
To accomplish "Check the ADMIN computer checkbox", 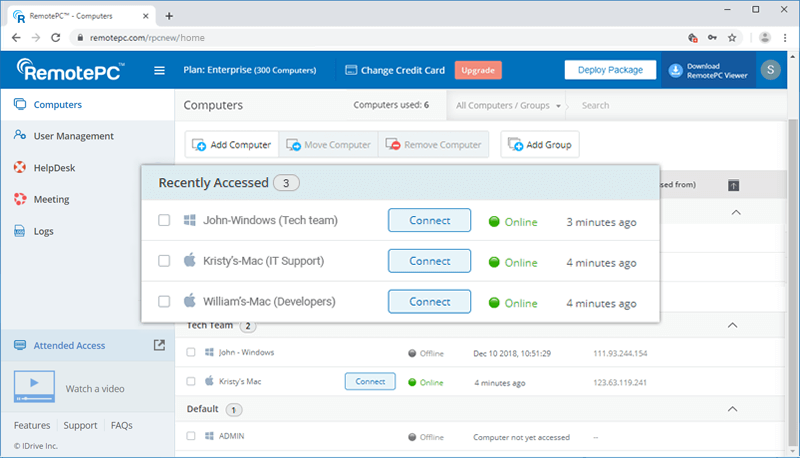I will coord(191,436).
